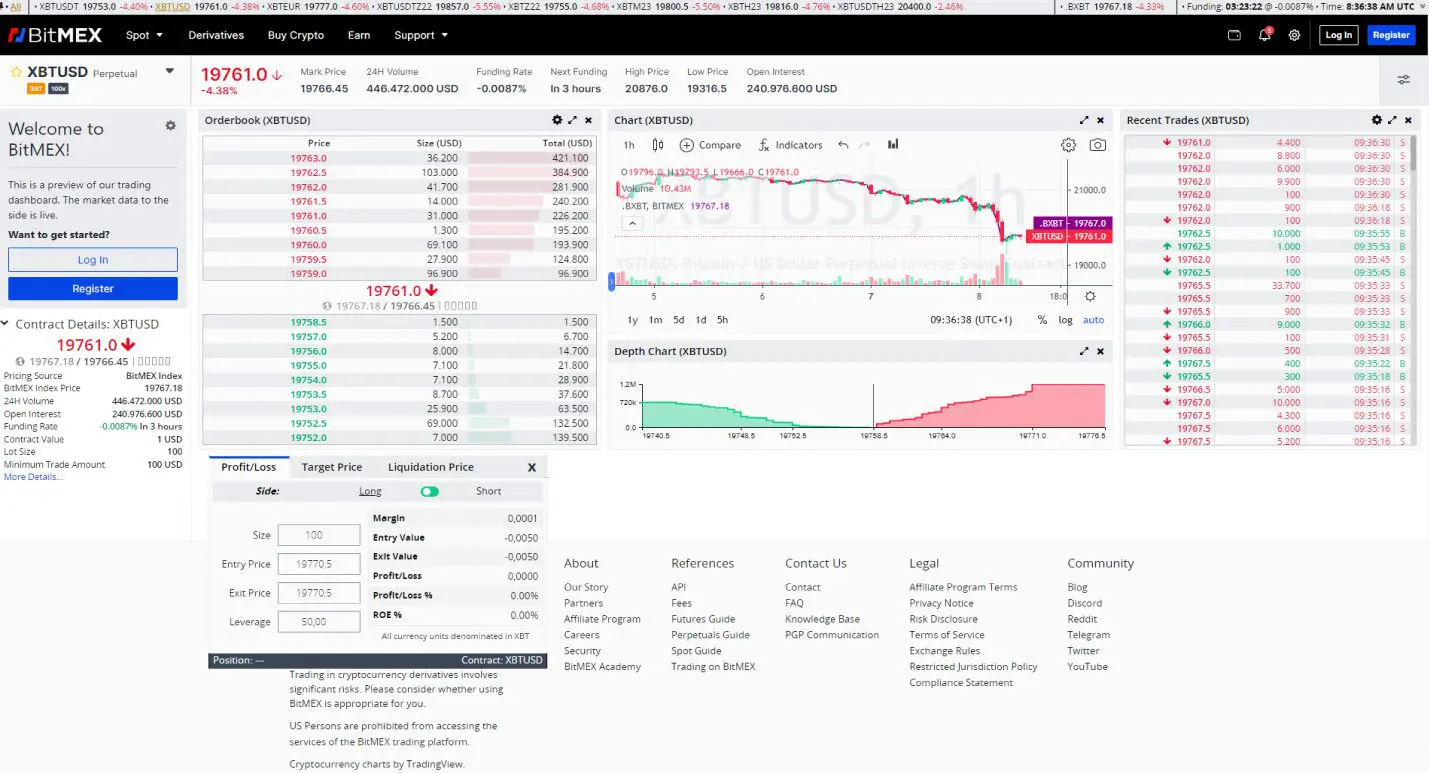Open layout customization sliders icon
Viewport: 1429px width, 773px height.
click(x=1404, y=80)
